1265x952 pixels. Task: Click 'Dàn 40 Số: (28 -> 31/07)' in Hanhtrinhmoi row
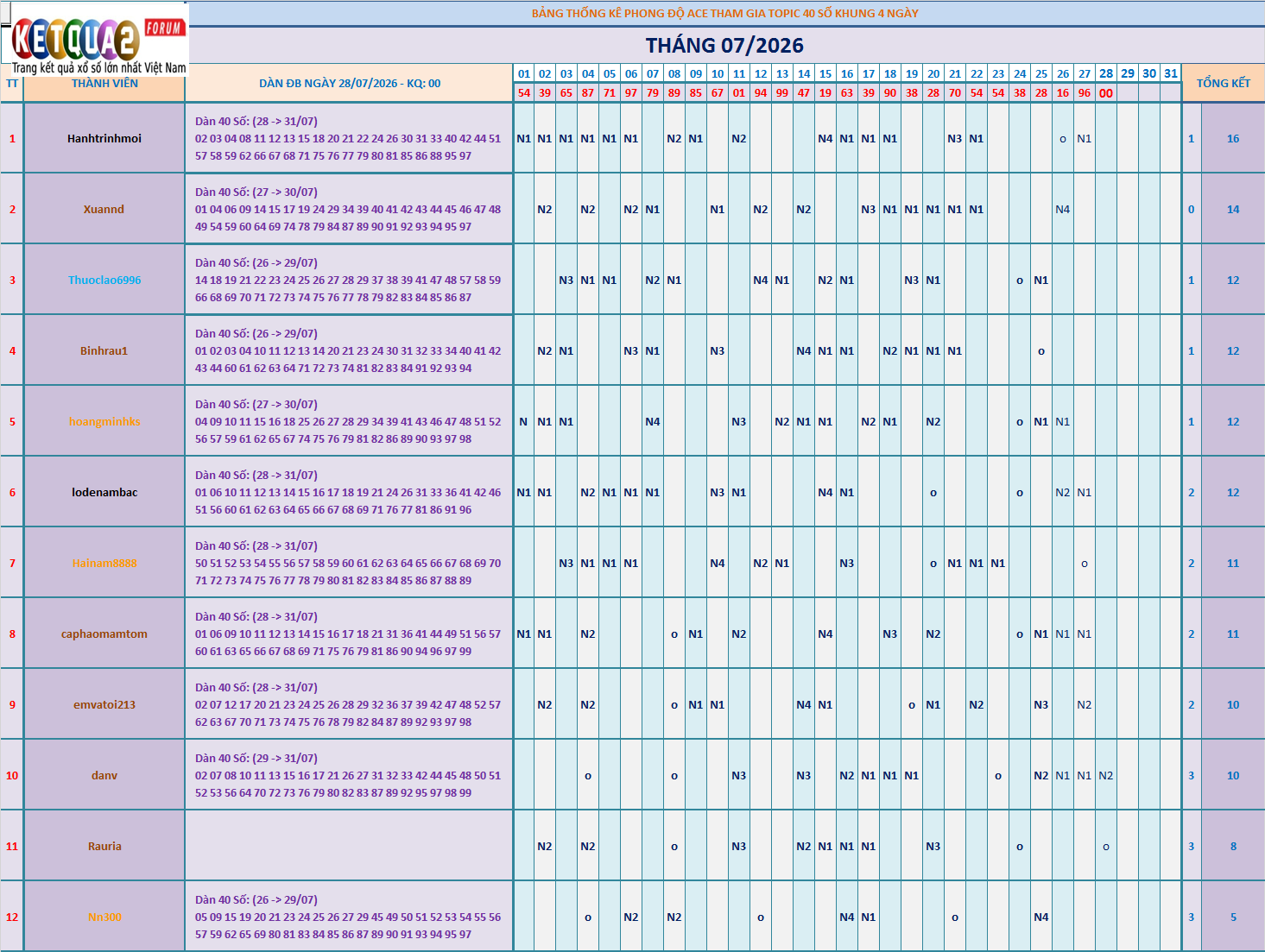tap(256, 121)
